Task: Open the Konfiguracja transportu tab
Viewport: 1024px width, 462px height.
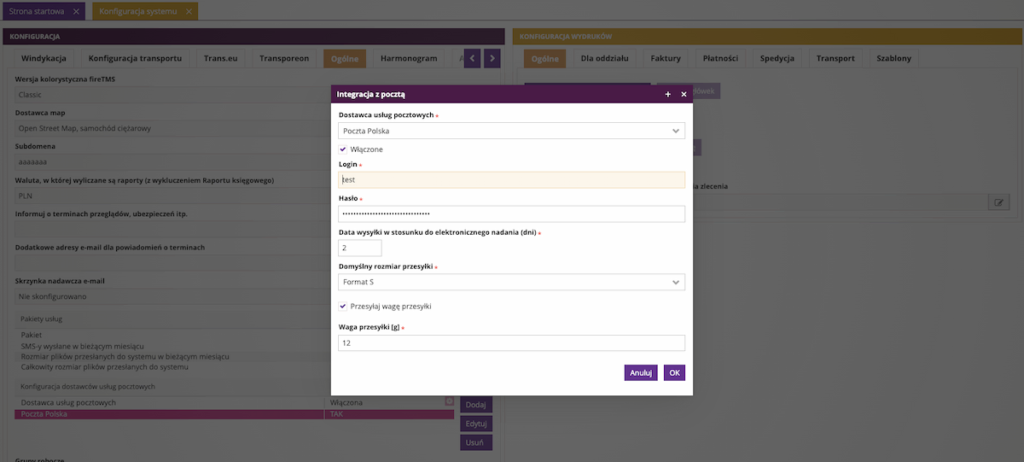Action: point(135,58)
